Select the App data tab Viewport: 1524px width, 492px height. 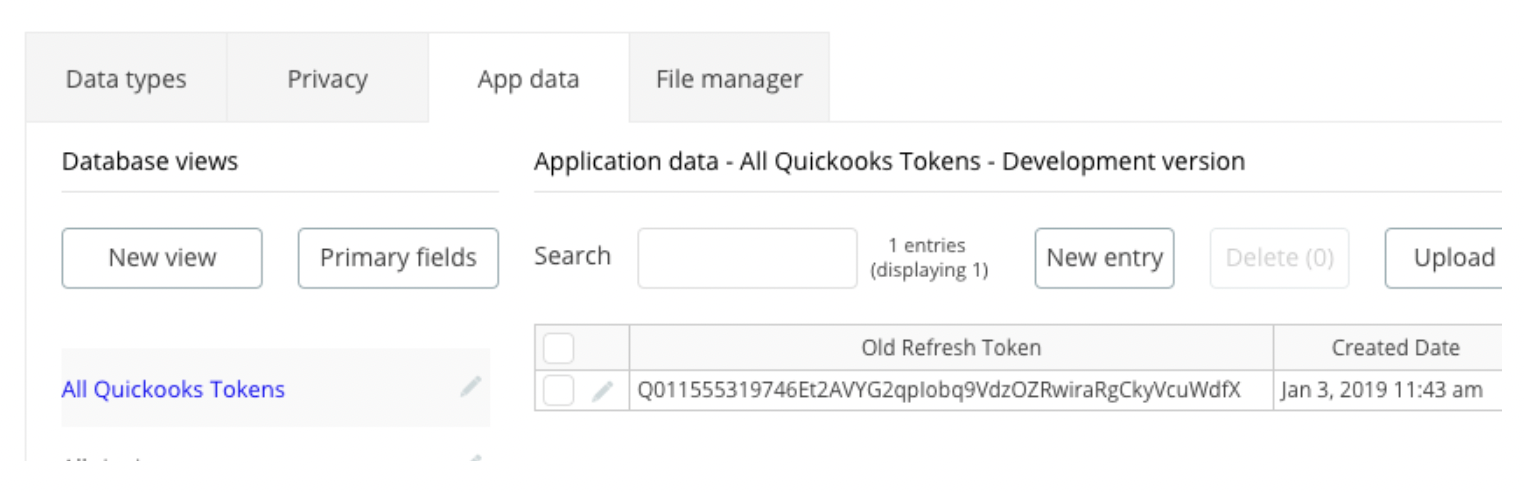pos(528,79)
